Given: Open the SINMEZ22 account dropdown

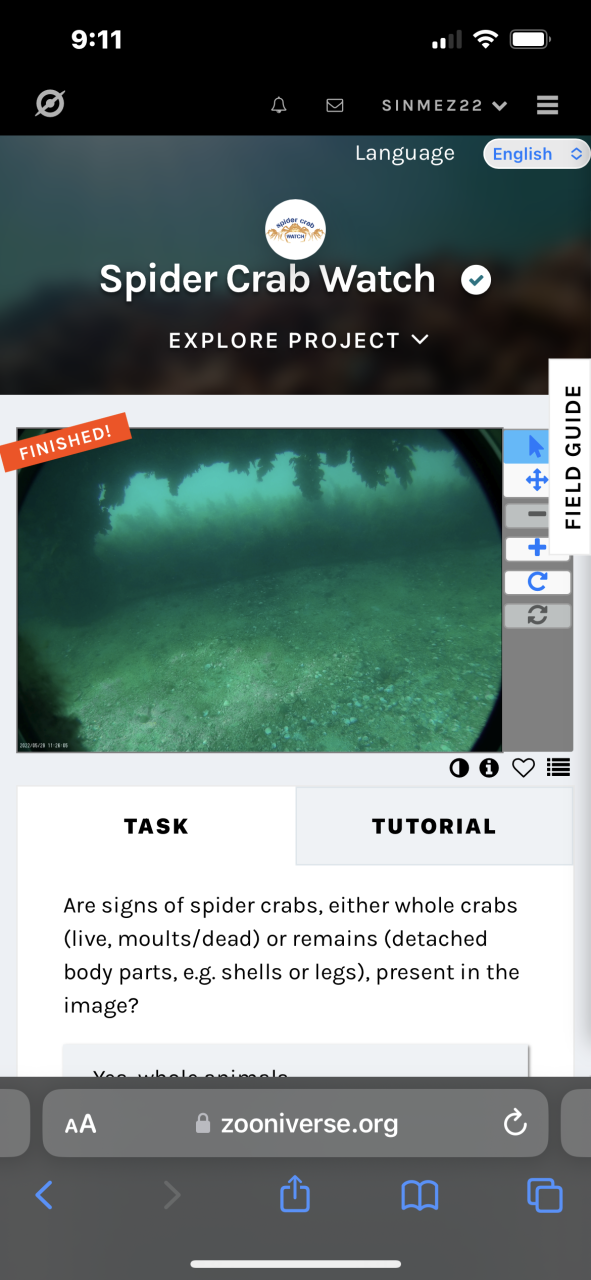Looking at the screenshot, I should tap(444, 105).
